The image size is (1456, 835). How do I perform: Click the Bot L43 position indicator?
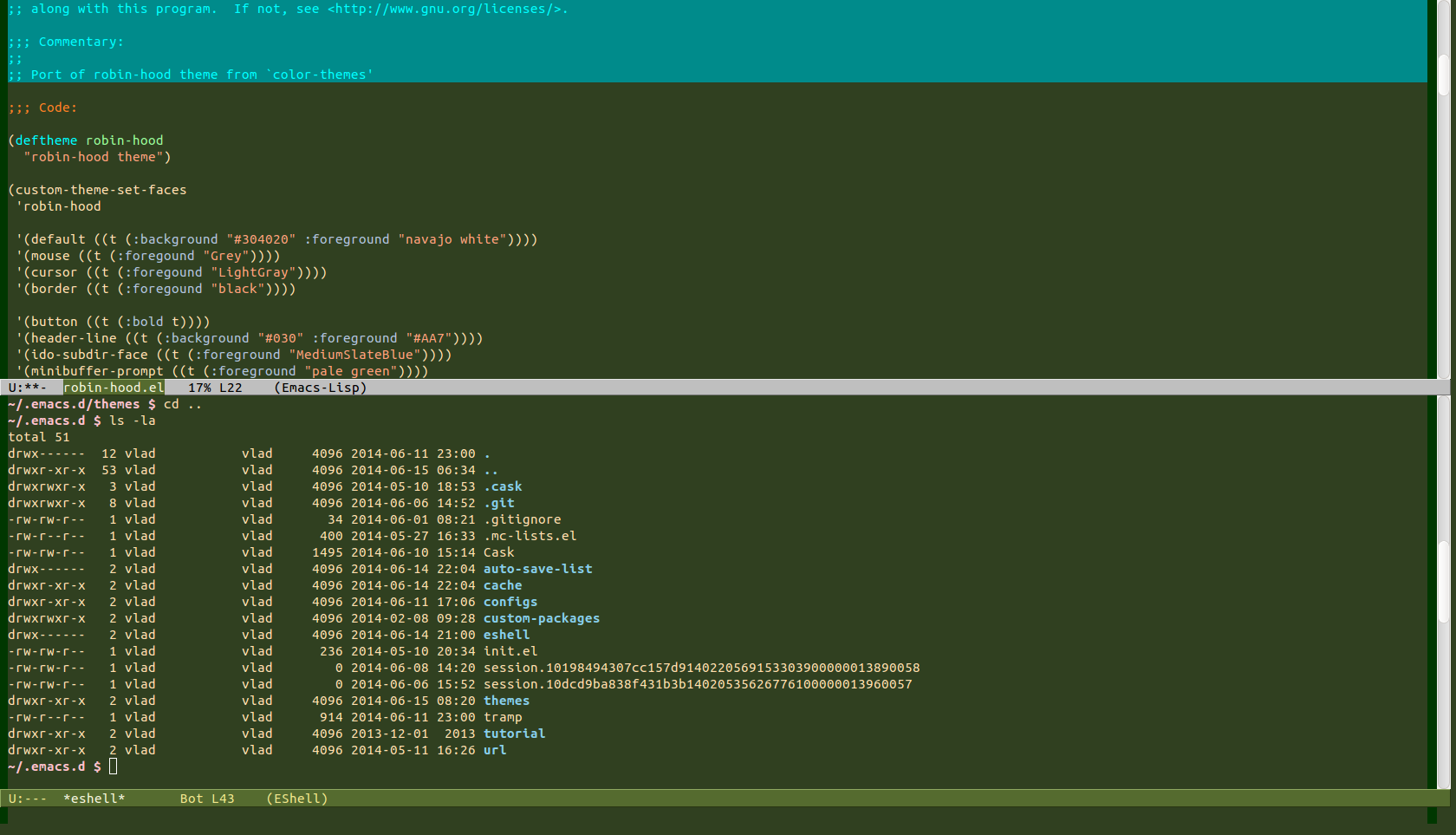point(207,799)
